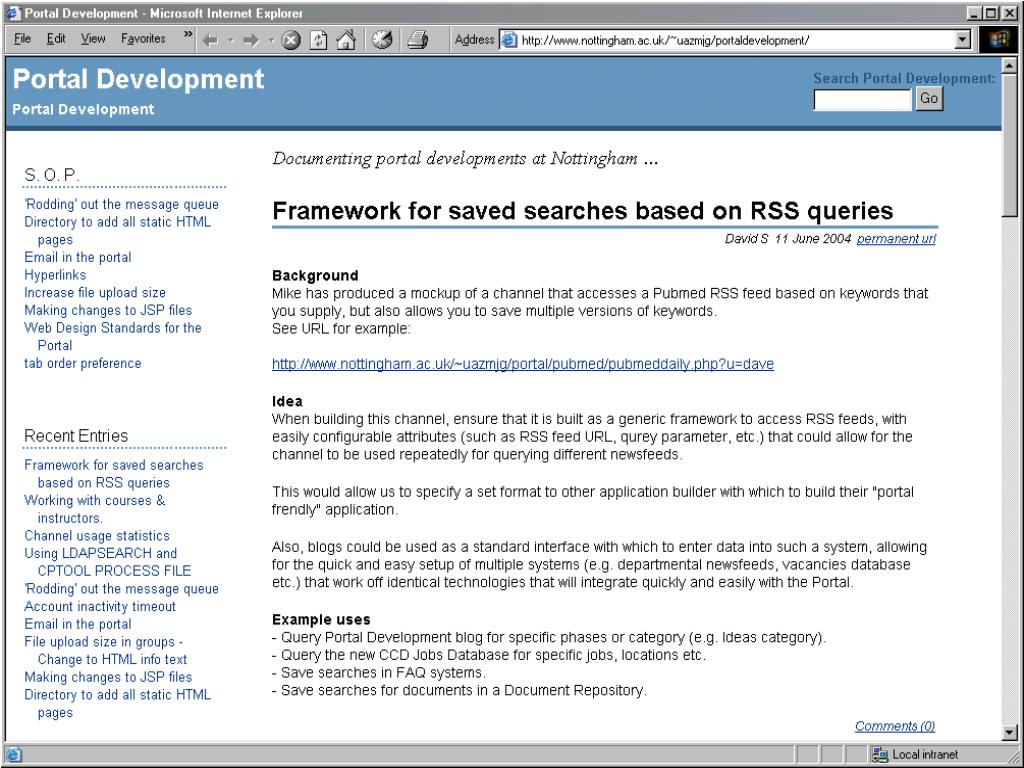
Task: Click the Internet Explorer title bar icon
Action: (x=12, y=12)
